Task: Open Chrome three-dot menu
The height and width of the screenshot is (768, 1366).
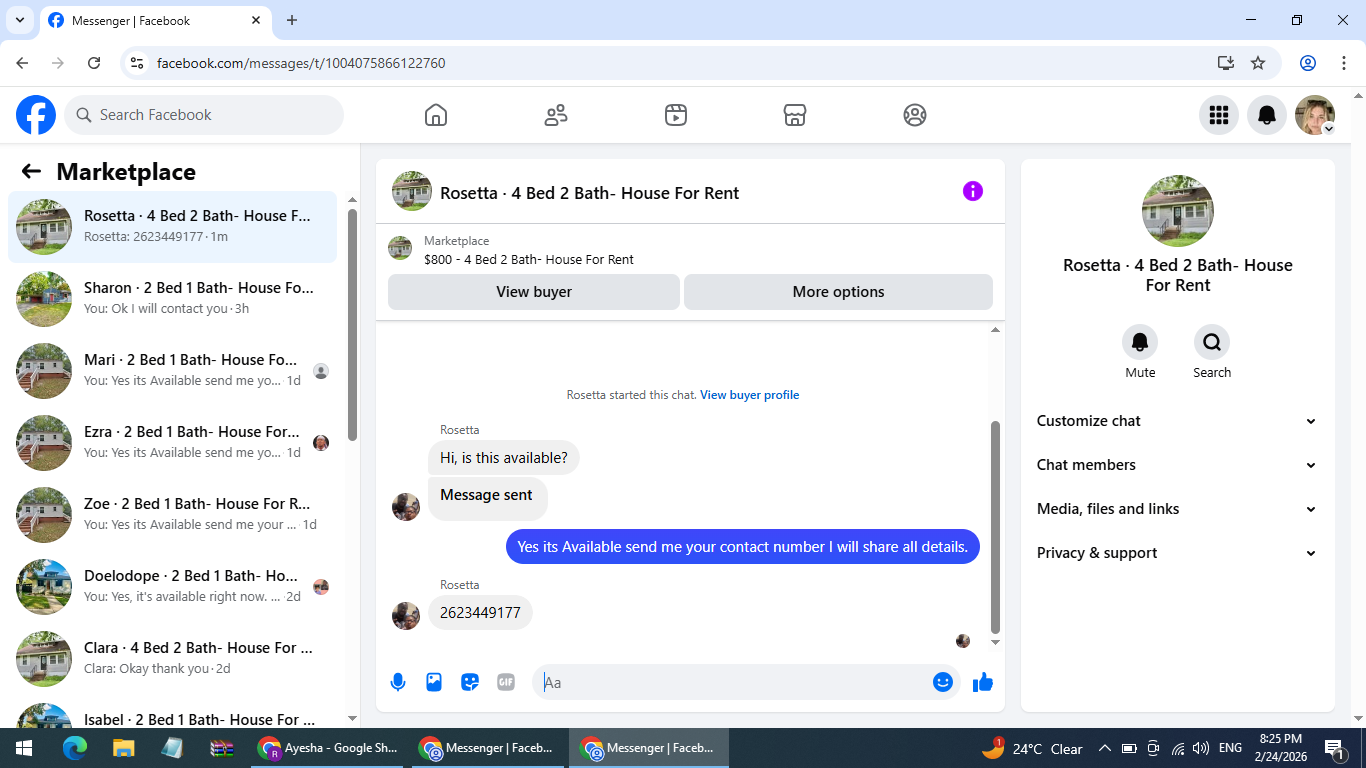Action: pos(1344,63)
